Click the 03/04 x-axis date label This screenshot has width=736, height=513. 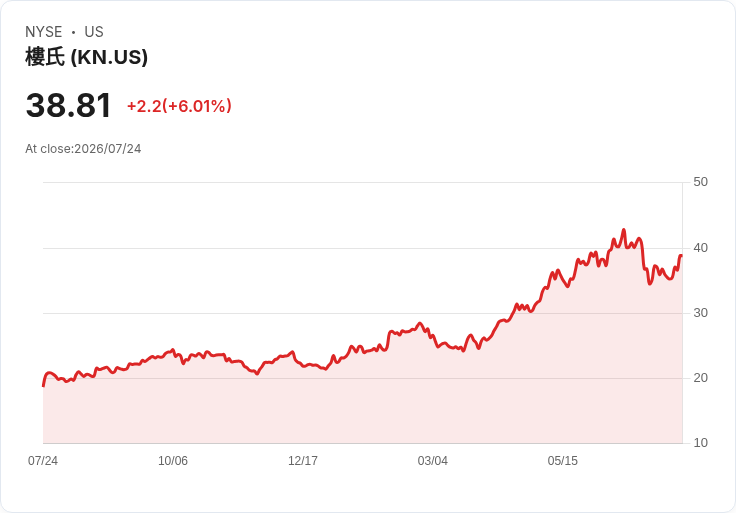click(432, 460)
